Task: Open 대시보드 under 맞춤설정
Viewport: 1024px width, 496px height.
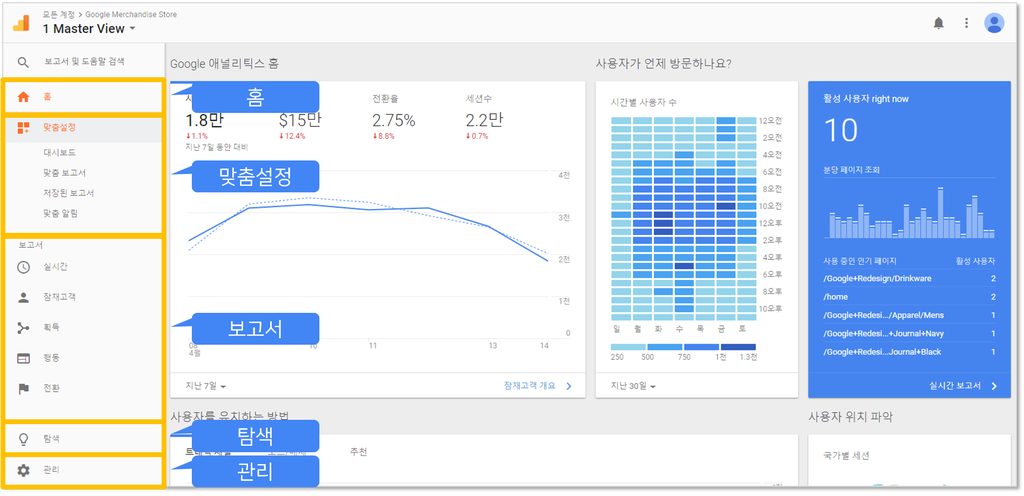Action: coord(59,153)
